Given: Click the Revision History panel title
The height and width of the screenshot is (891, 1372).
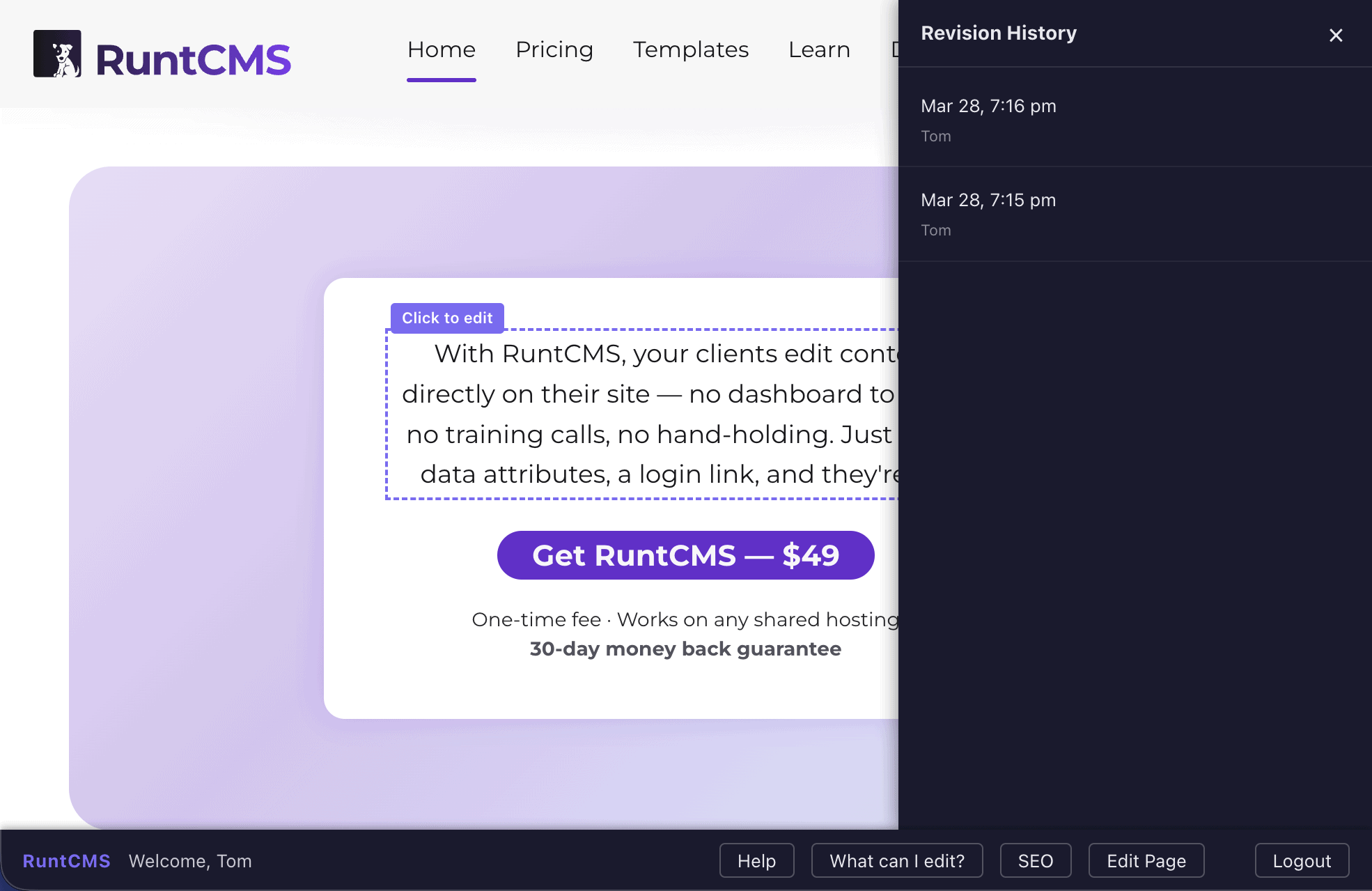Looking at the screenshot, I should click(x=998, y=33).
